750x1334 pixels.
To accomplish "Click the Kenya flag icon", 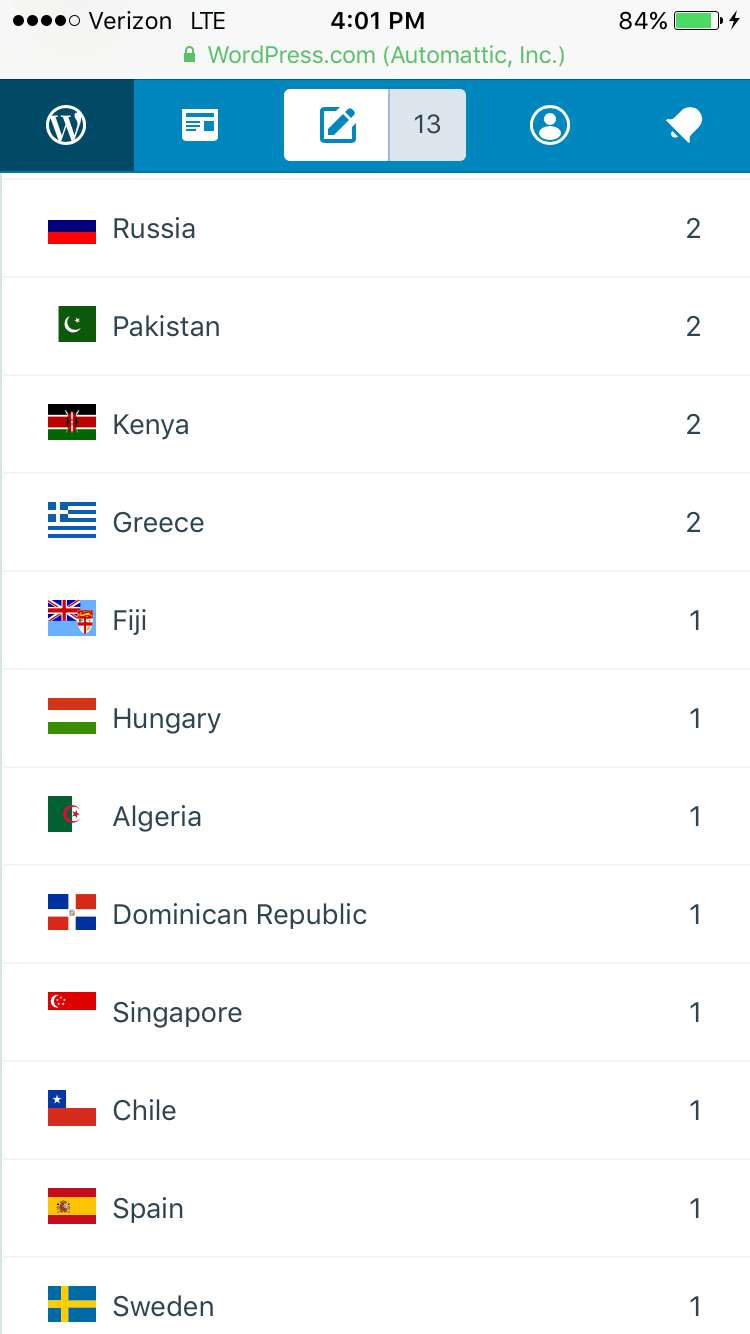I will click(x=72, y=423).
